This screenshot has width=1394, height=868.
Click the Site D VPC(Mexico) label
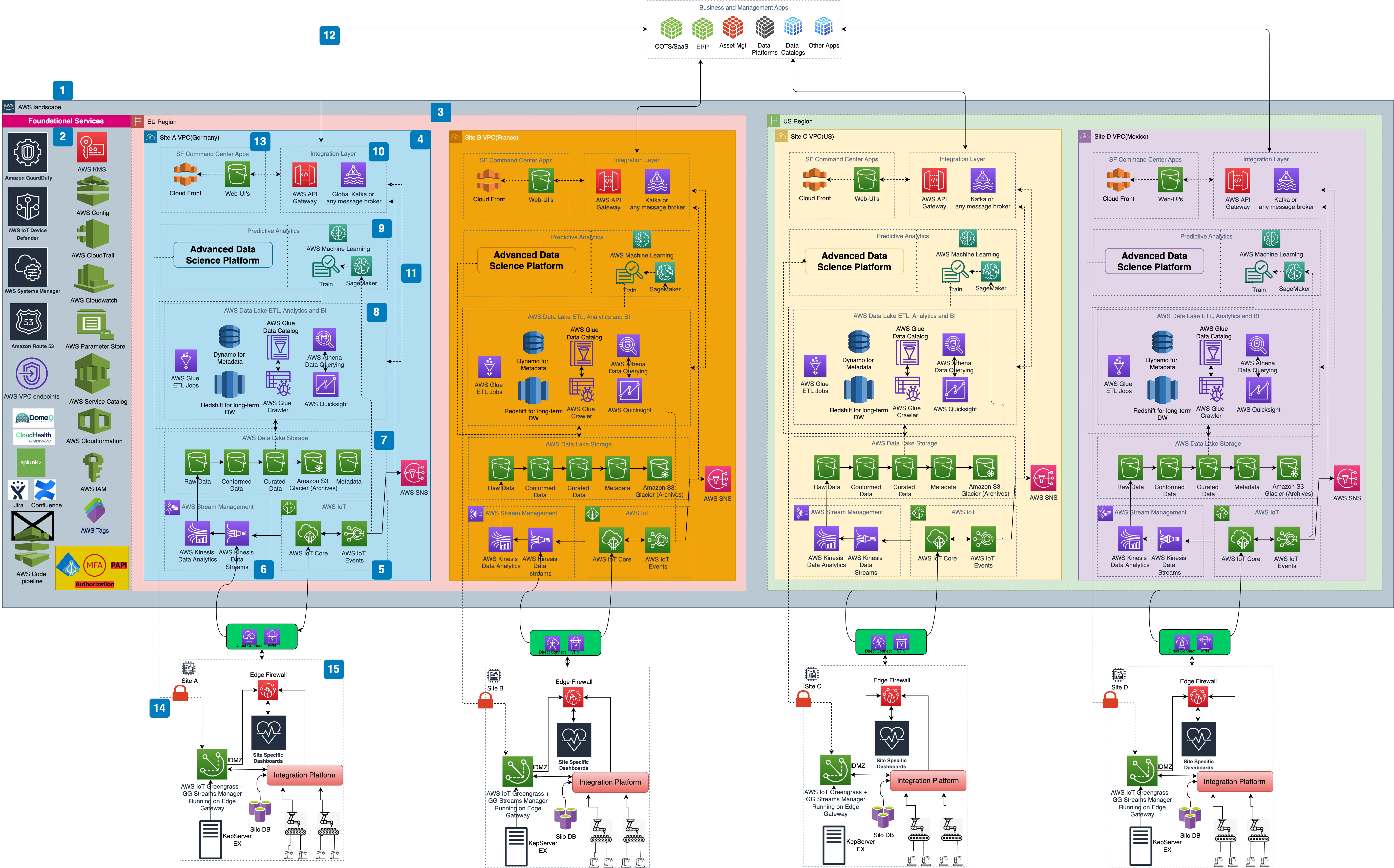[x=1121, y=137]
